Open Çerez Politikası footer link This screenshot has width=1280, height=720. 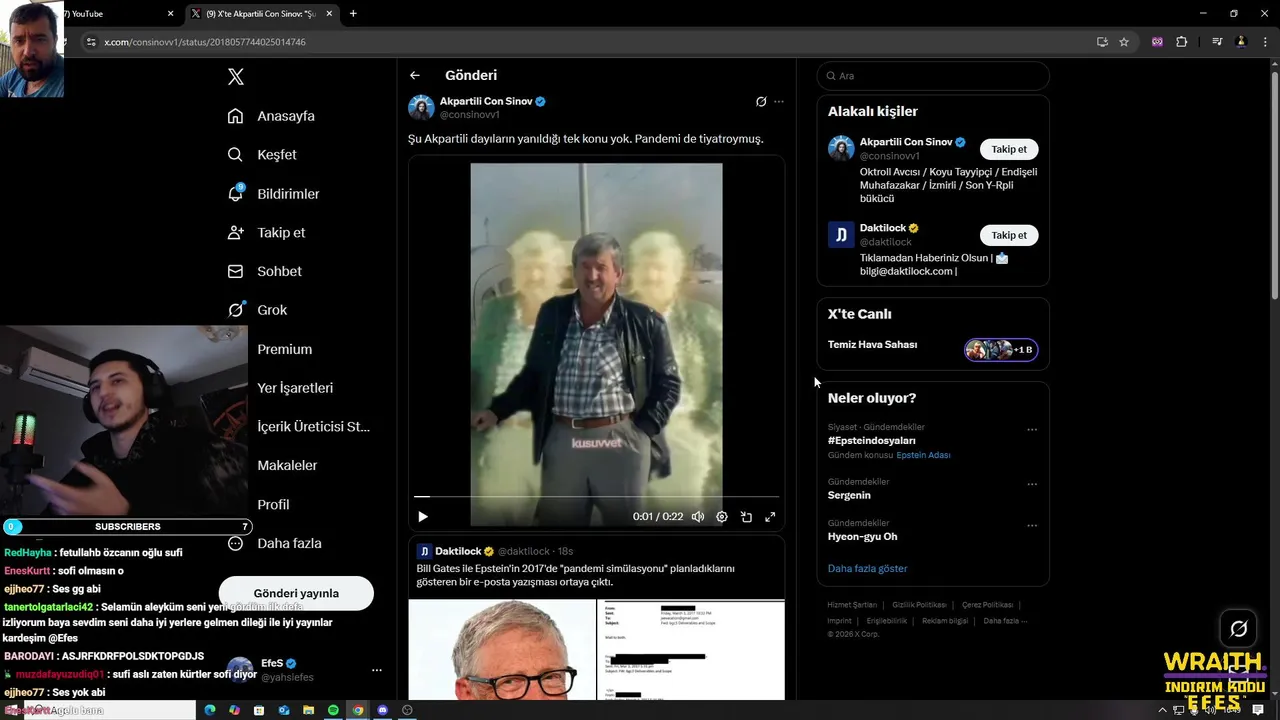[x=987, y=605]
